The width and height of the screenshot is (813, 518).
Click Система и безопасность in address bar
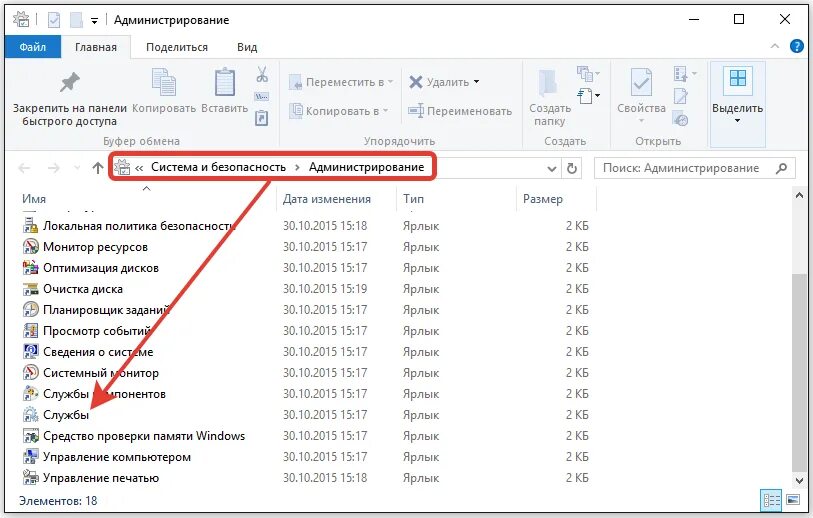tap(218, 167)
